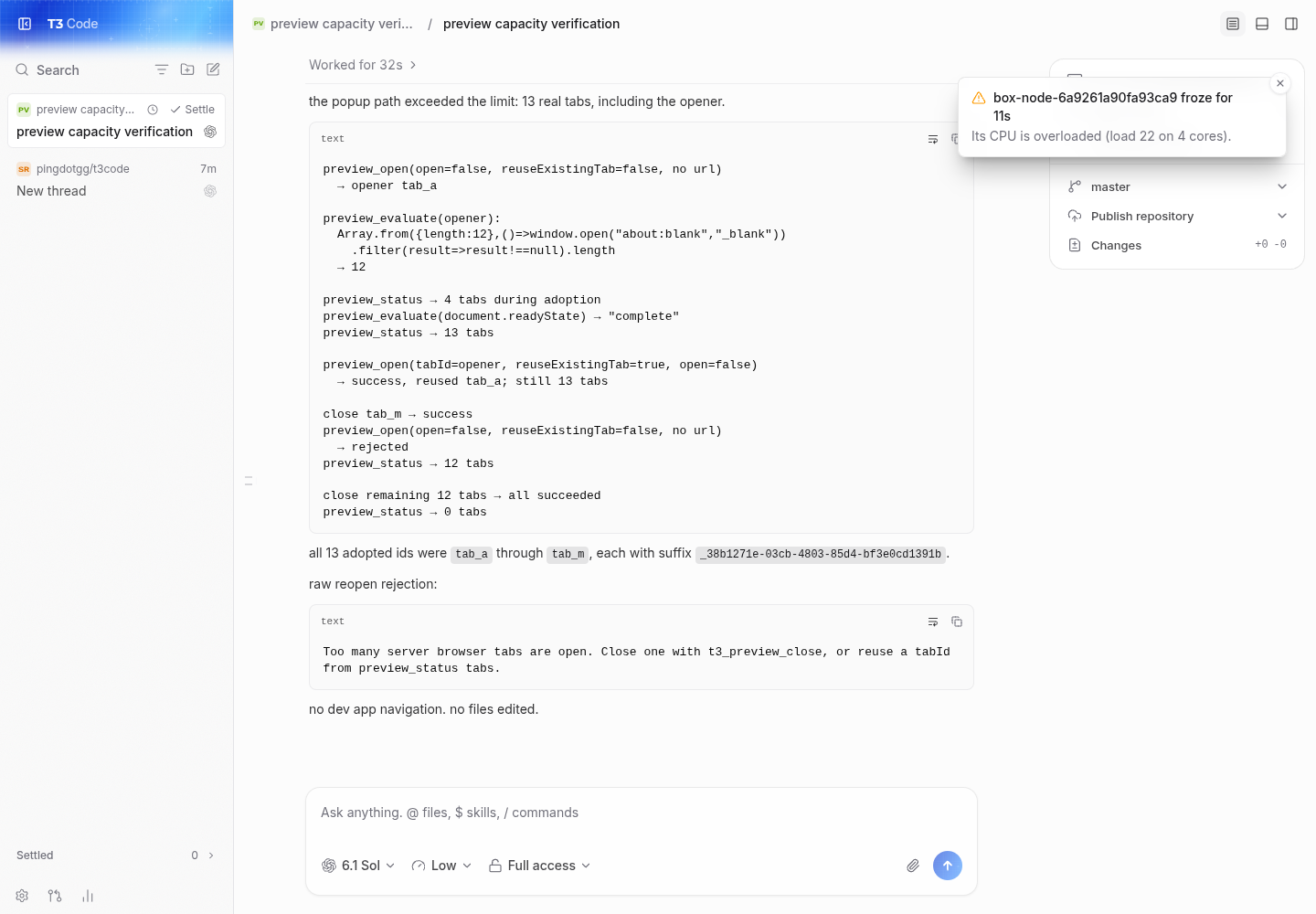Click the Settled label in the sidebar
Viewport: 1316px width, 914px height.
click(x=35, y=856)
